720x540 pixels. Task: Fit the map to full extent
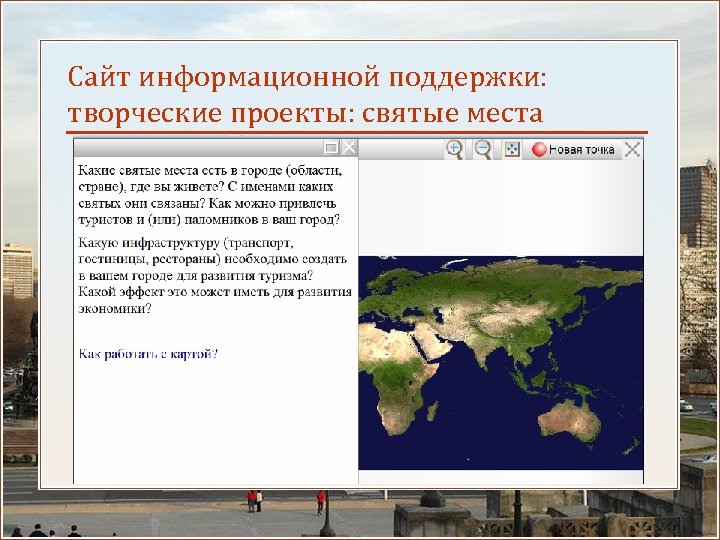point(512,149)
